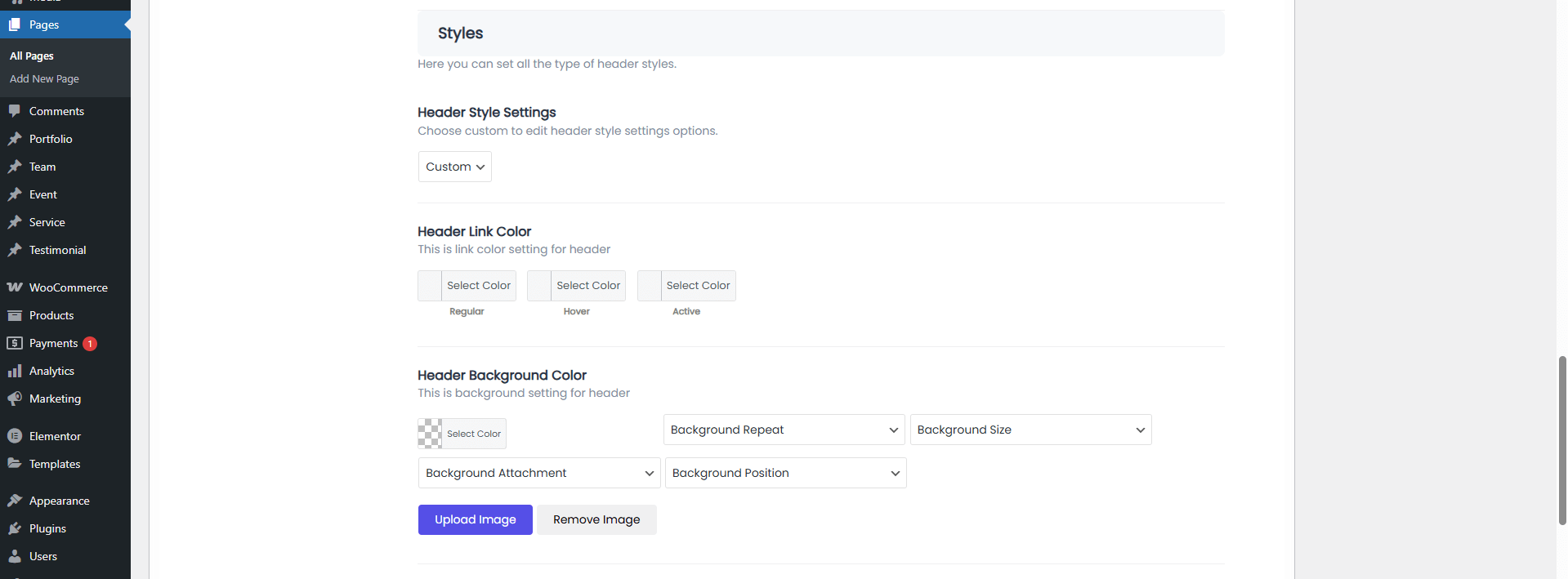
Task: Open the Background Position dropdown
Action: point(785,473)
